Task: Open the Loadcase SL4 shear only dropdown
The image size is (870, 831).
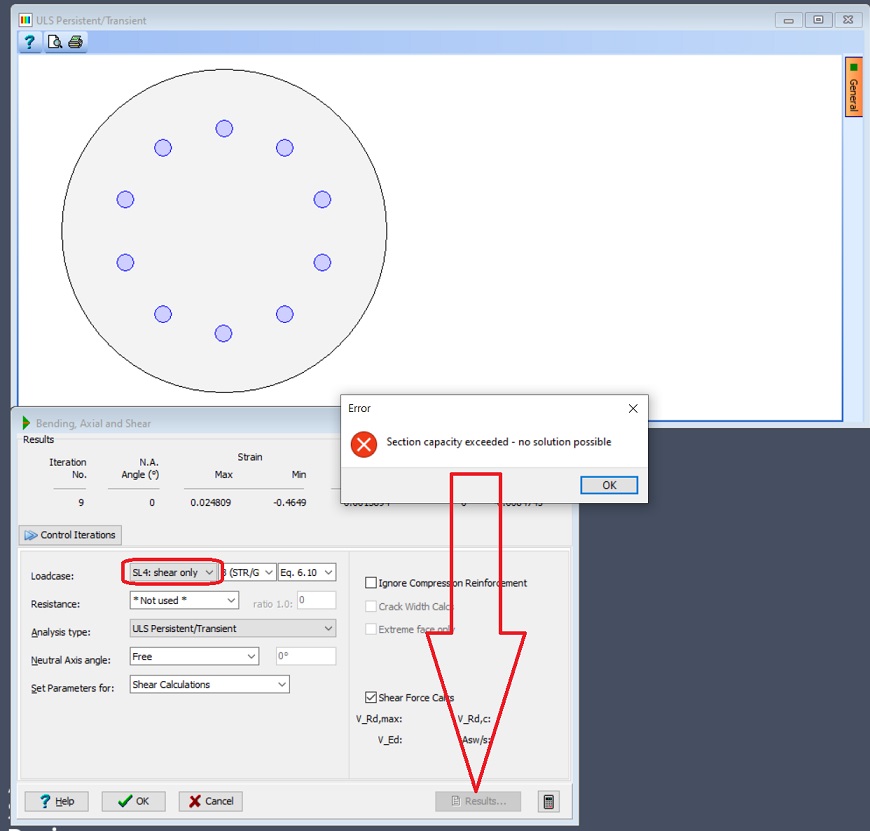Action: [172, 572]
